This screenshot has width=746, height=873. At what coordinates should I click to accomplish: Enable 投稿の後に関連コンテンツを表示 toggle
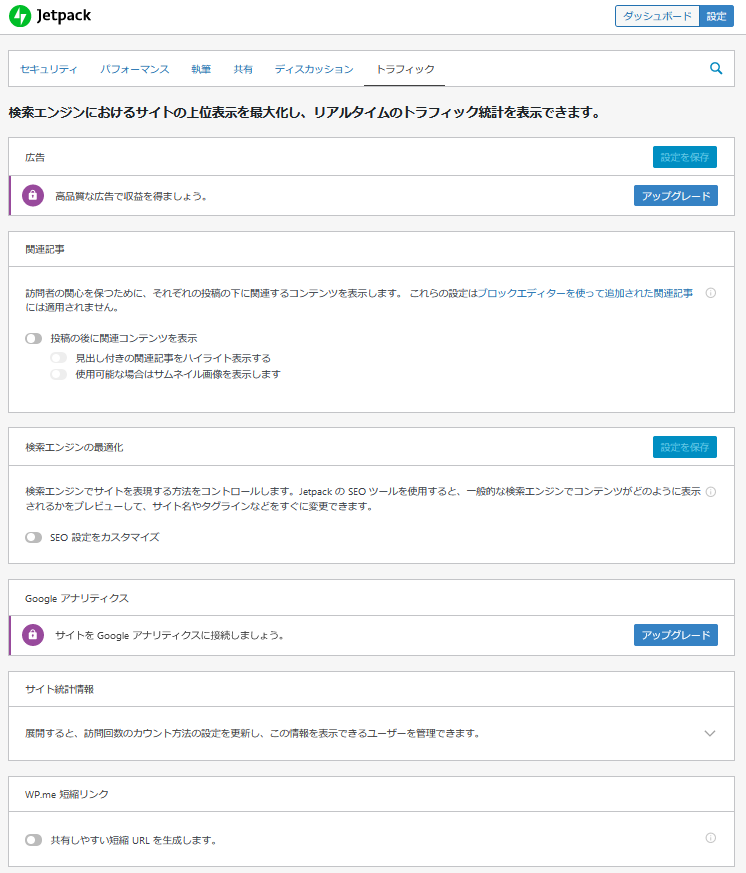click(x=34, y=339)
